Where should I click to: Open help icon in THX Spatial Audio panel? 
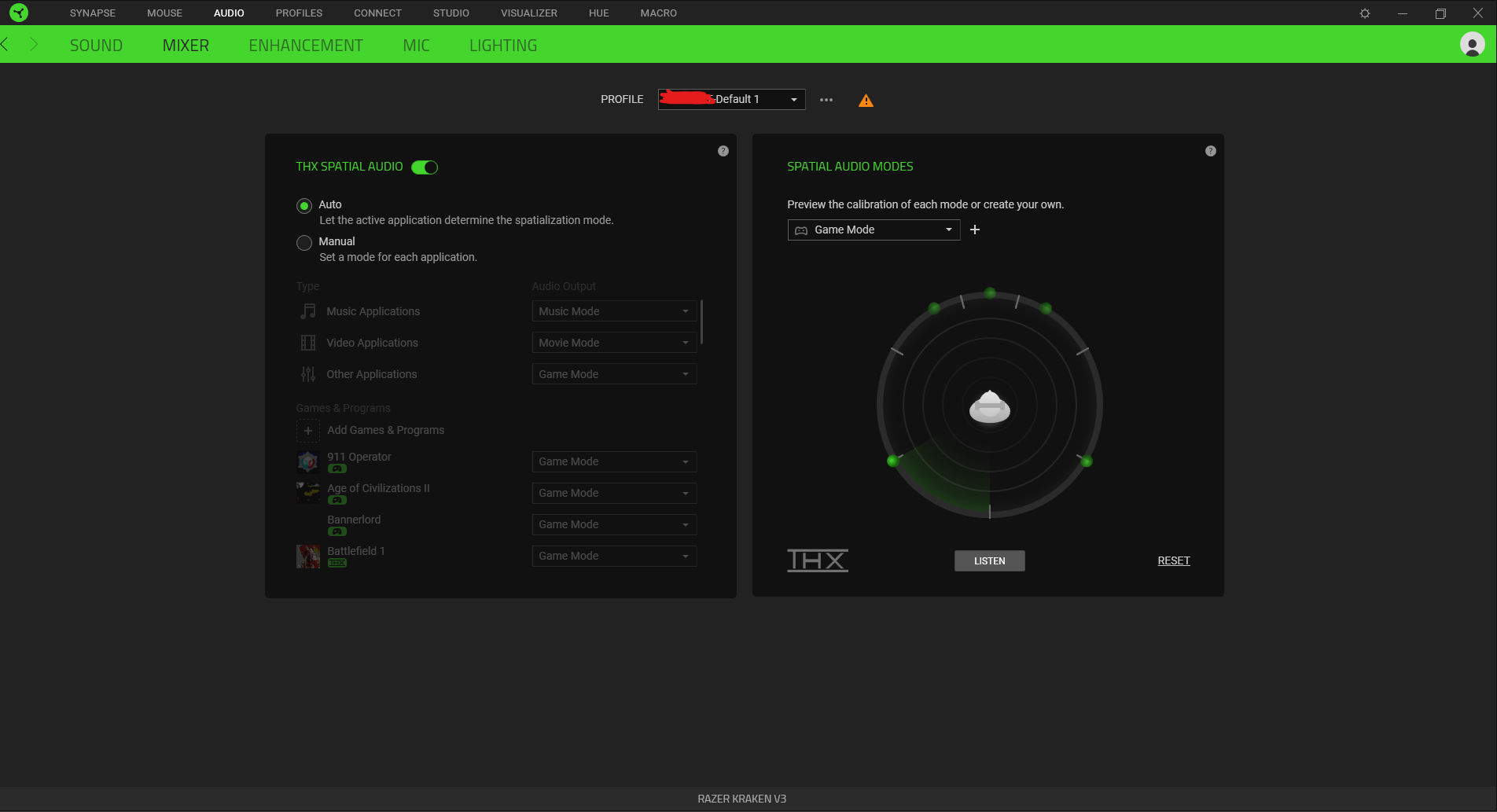point(723,151)
